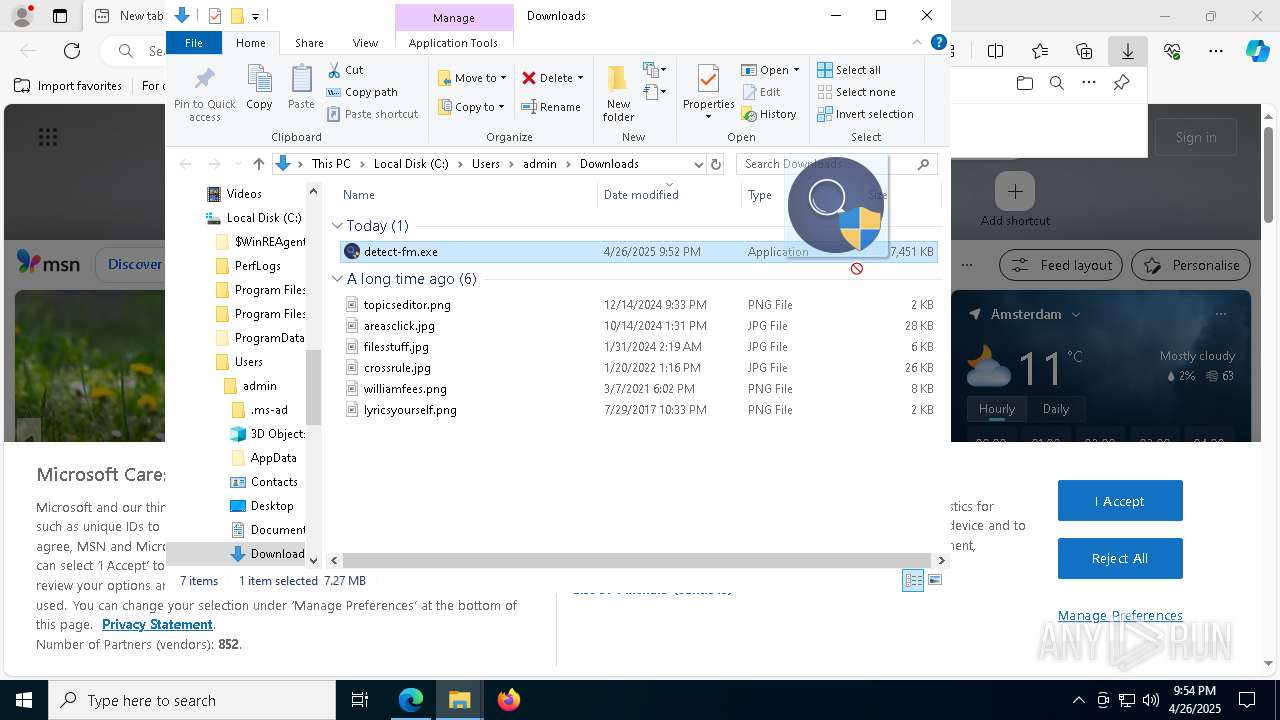Image resolution: width=1280 pixels, height=720 pixels.
Task: Select Desktop in navigation tree
Action: pos(272,506)
